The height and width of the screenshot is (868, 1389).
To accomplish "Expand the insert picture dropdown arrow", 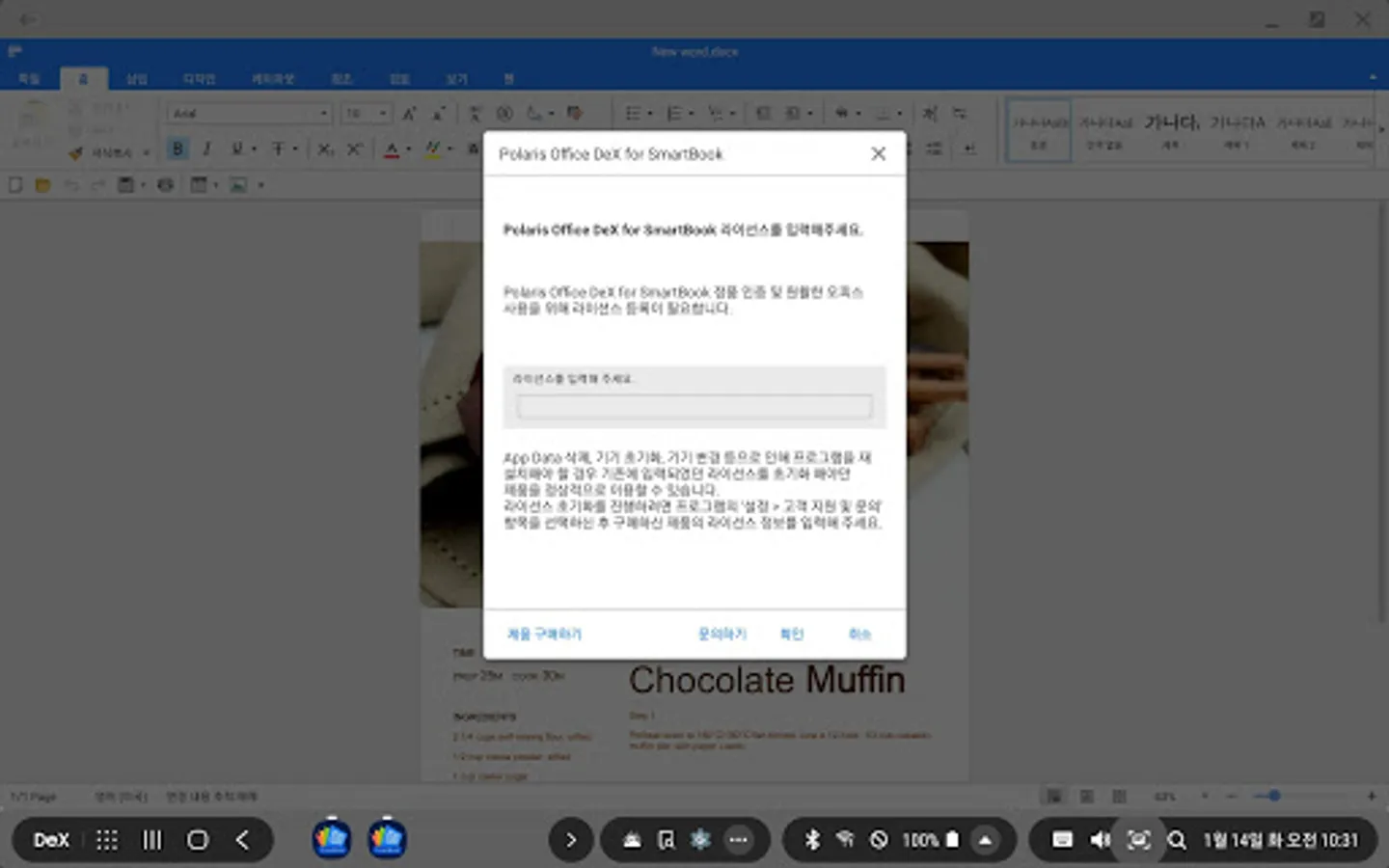I will [260, 185].
